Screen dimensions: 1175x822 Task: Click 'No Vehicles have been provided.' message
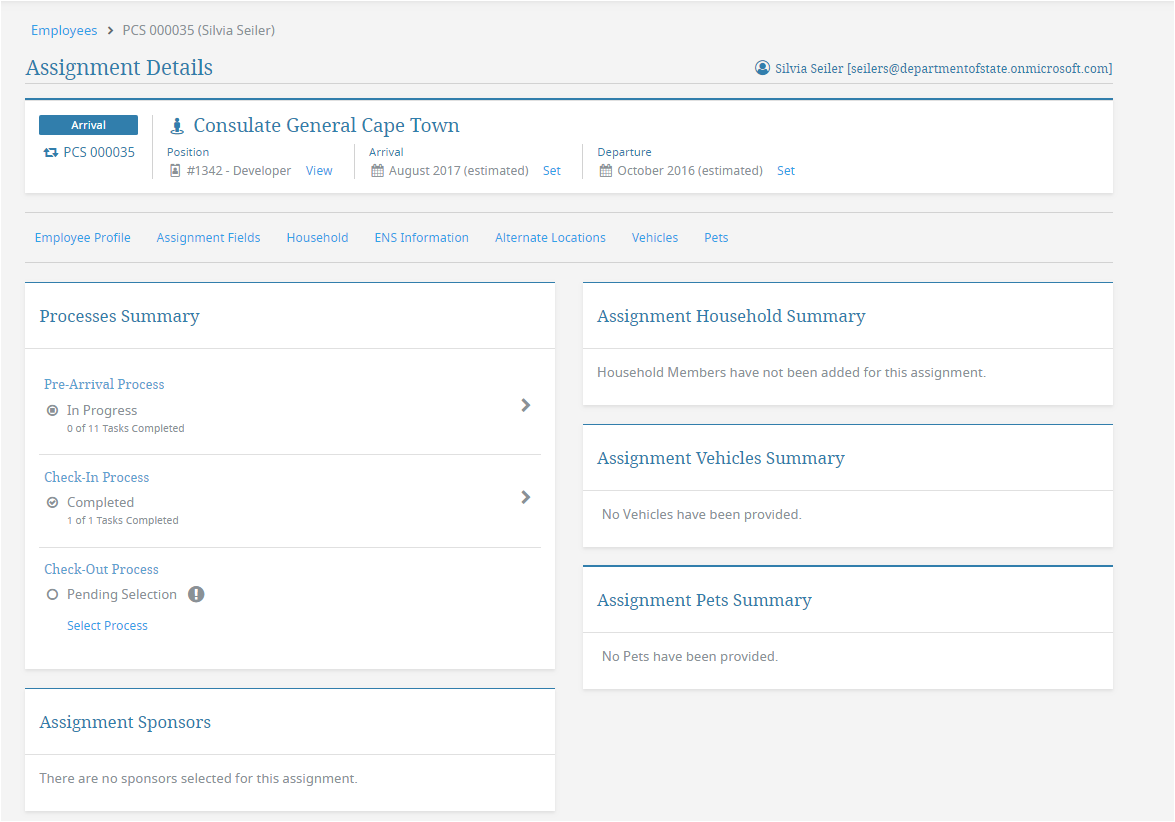[x=701, y=515]
